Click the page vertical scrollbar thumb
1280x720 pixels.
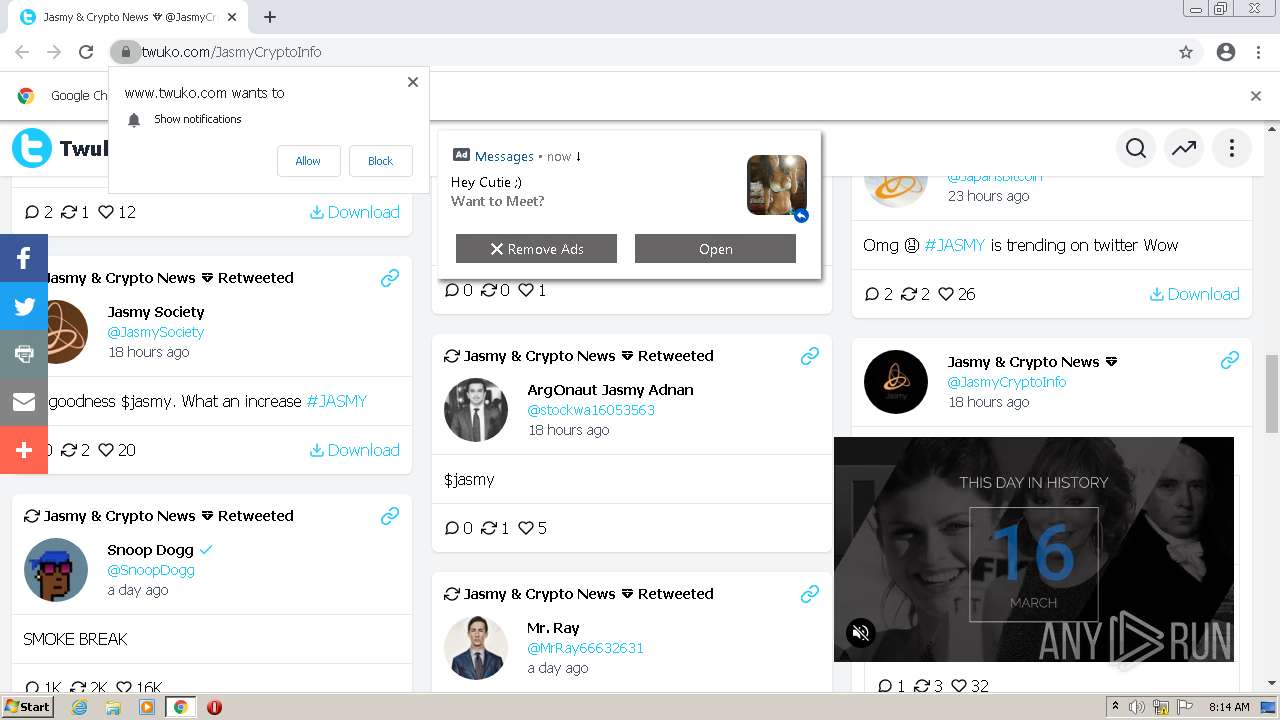coord(1272,393)
